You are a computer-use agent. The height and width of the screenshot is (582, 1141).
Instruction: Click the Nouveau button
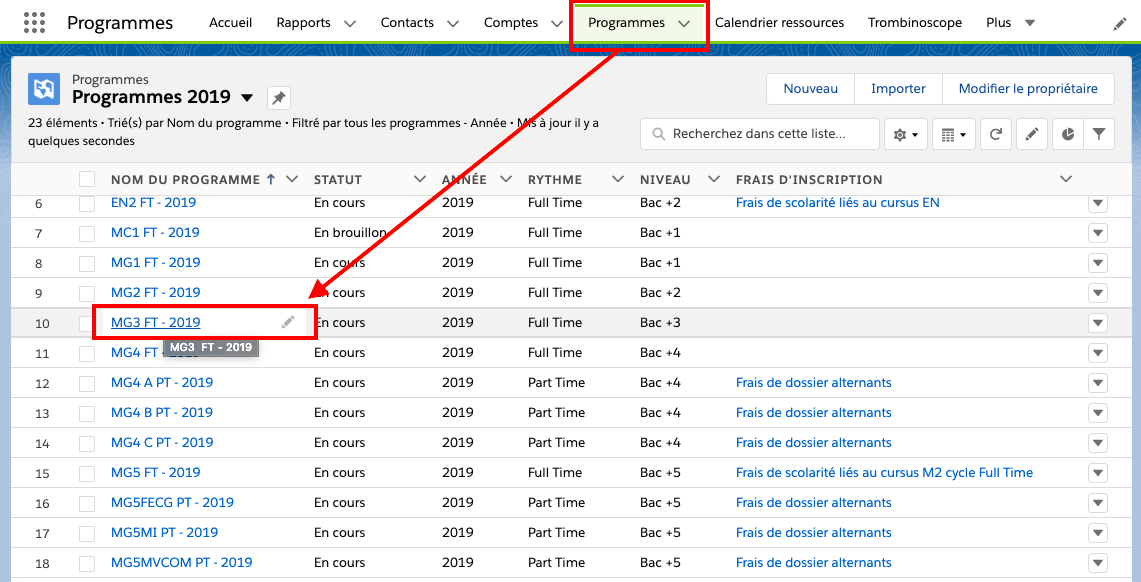tap(810, 89)
